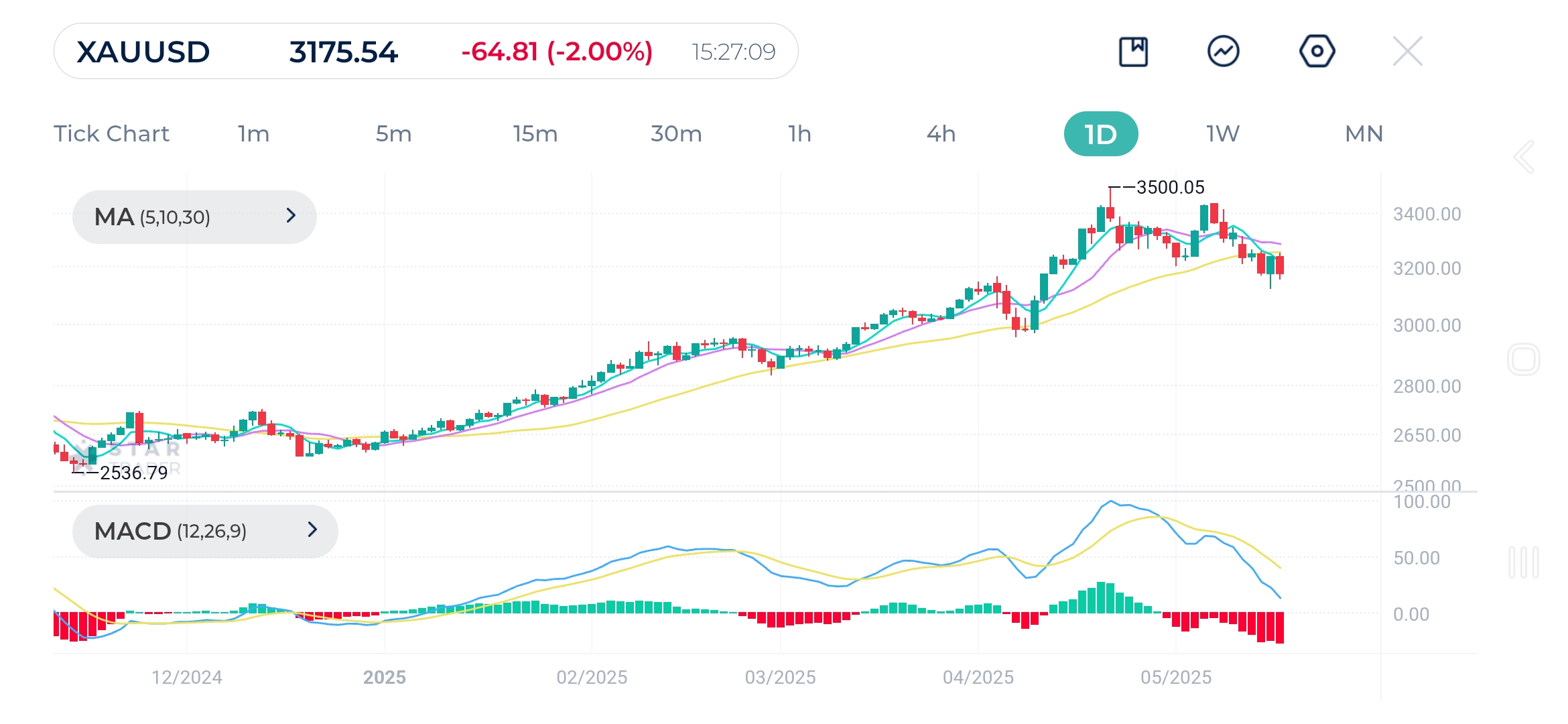Screen dimensions: 1568x724
Task: Select the 4h timeframe
Action: coord(941,133)
